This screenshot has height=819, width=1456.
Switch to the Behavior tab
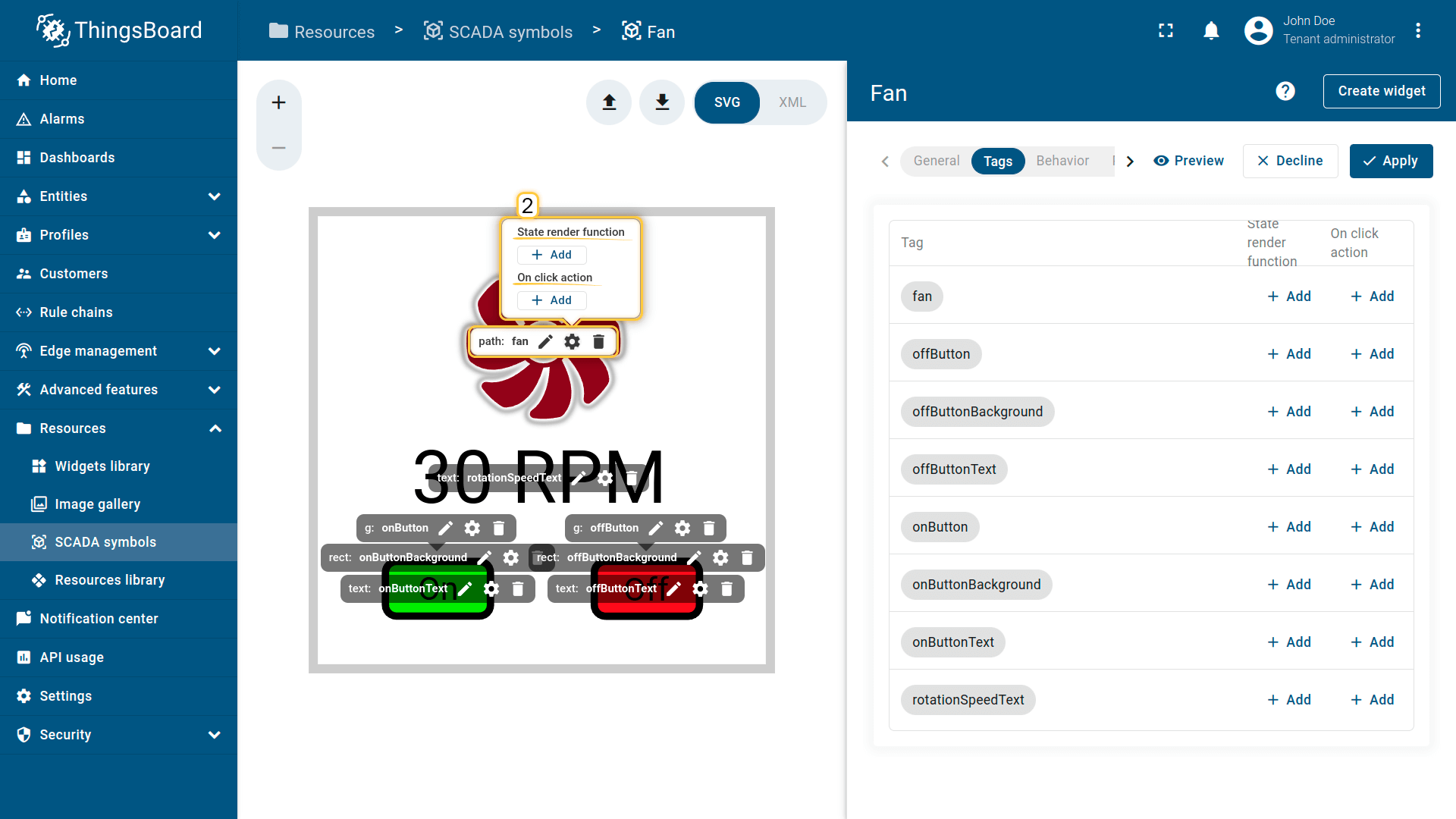pos(1062,161)
